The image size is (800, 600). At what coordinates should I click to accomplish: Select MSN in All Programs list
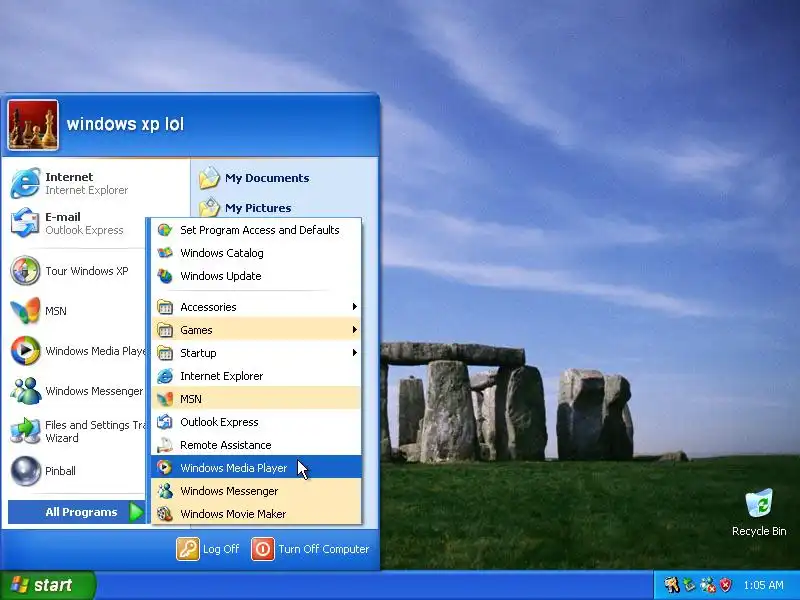pyautogui.click(x=256, y=399)
